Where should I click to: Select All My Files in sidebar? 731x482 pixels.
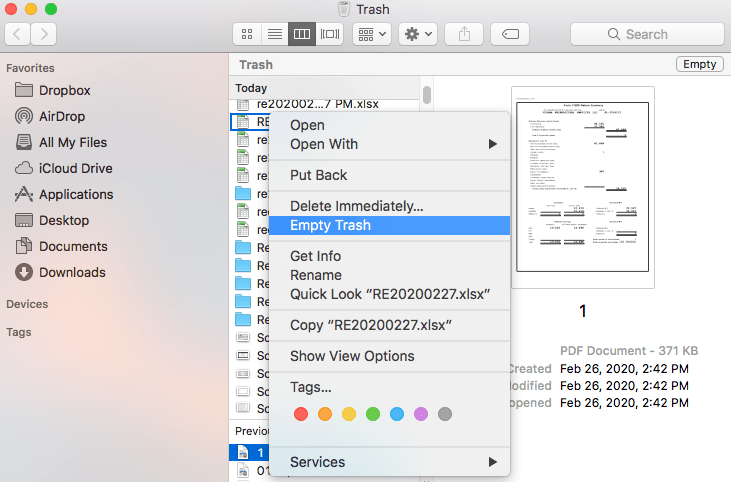[x=61, y=142]
